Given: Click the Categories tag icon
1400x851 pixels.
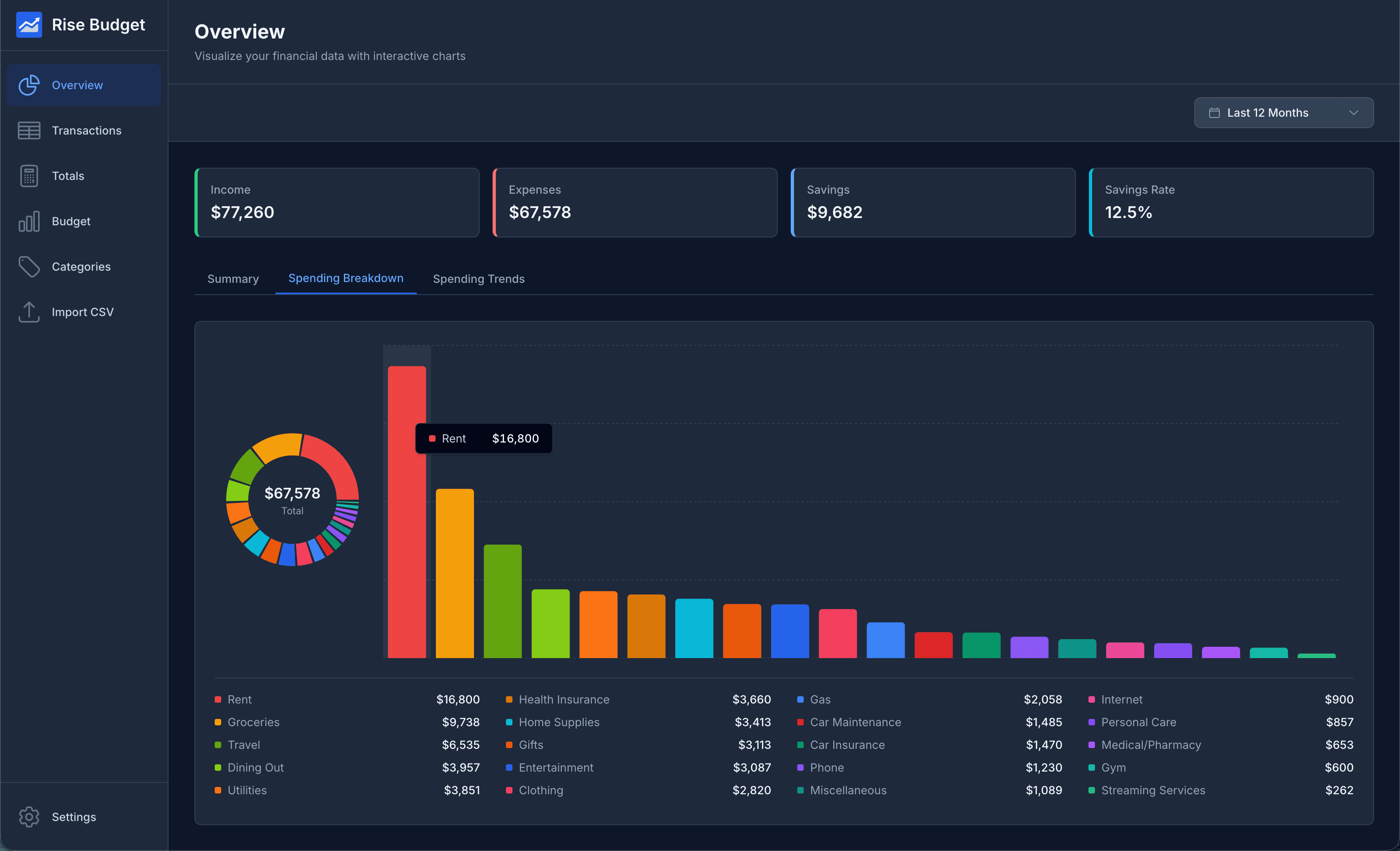Looking at the screenshot, I should [x=29, y=267].
